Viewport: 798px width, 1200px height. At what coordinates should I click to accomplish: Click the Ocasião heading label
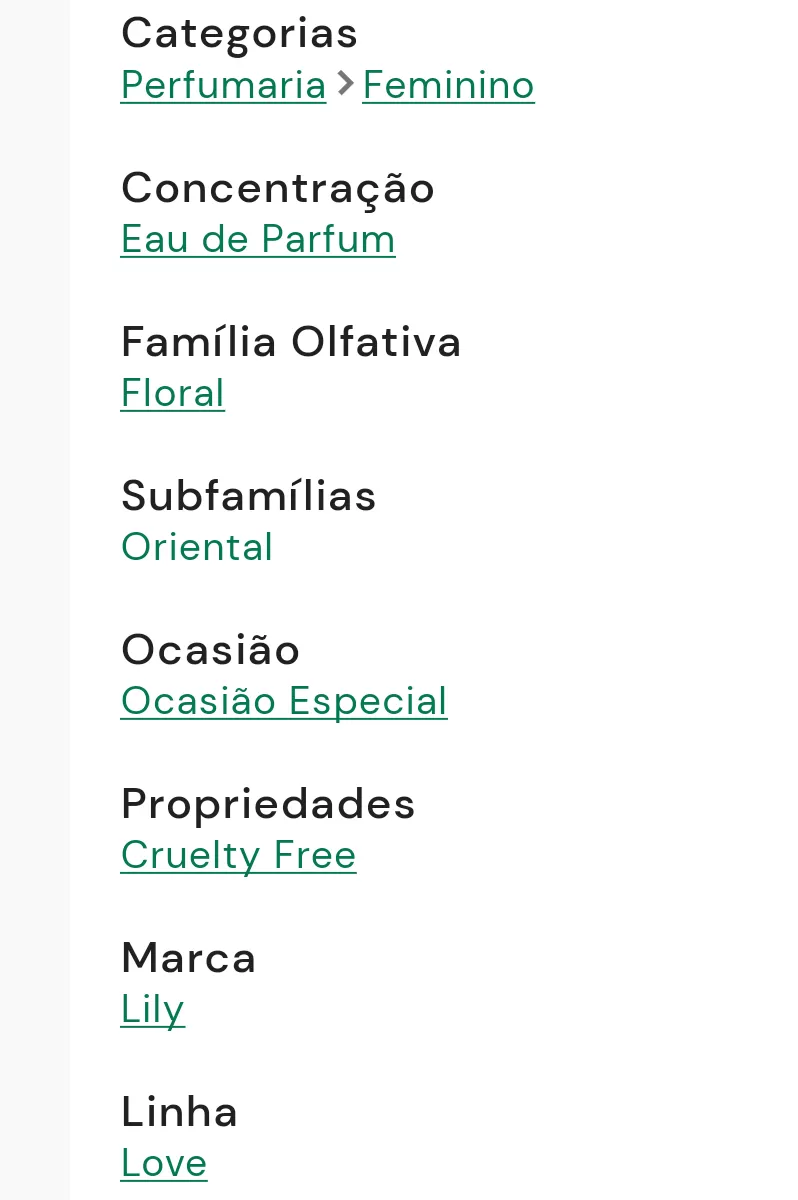click(x=210, y=650)
